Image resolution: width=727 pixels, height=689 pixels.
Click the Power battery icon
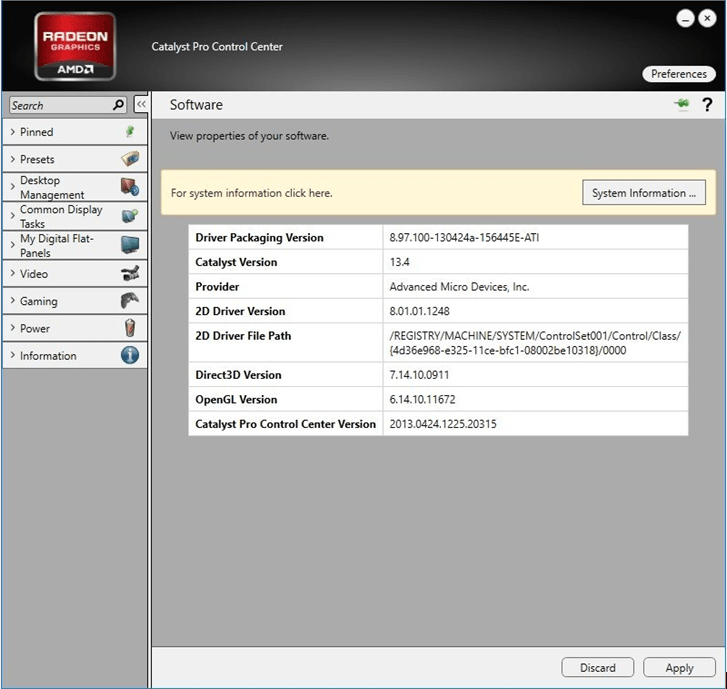[129, 328]
